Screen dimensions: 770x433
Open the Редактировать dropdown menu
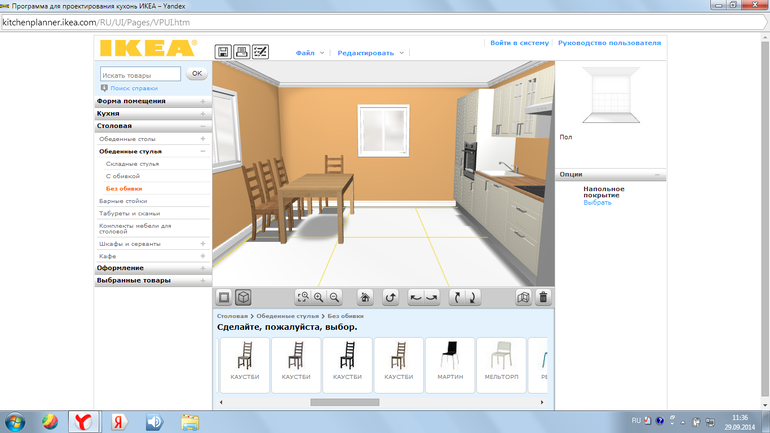coord(370,53)
